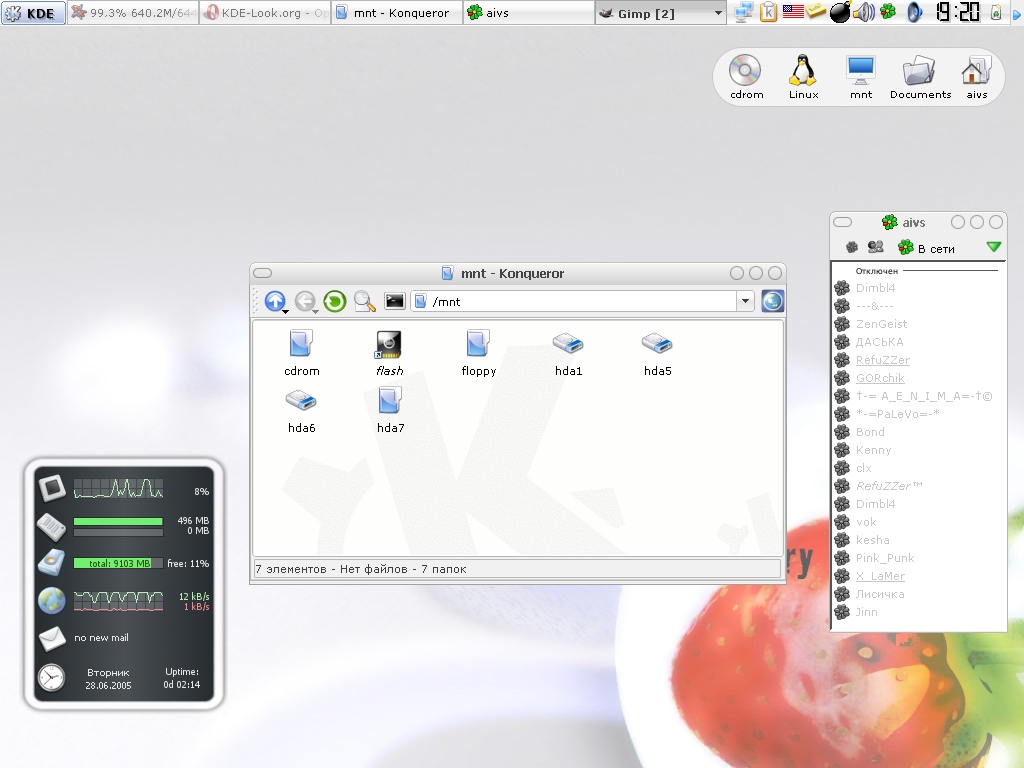Select the floppy folder in Konqueror
Screen dimensions: 1024x768
tap(479, 353)
